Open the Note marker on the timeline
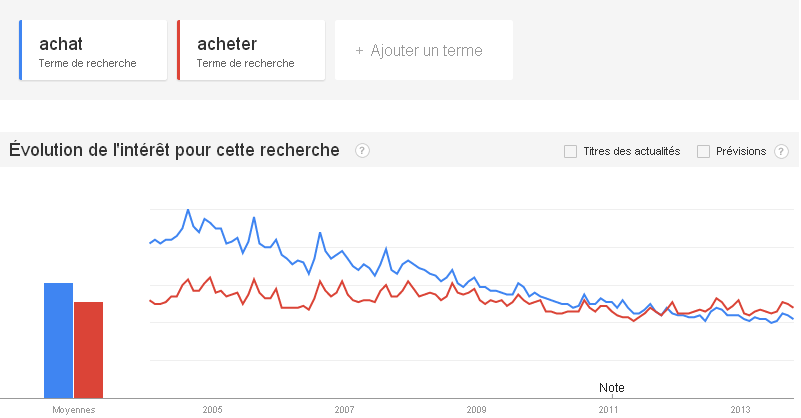801x418 pixels. coord(610,387)
